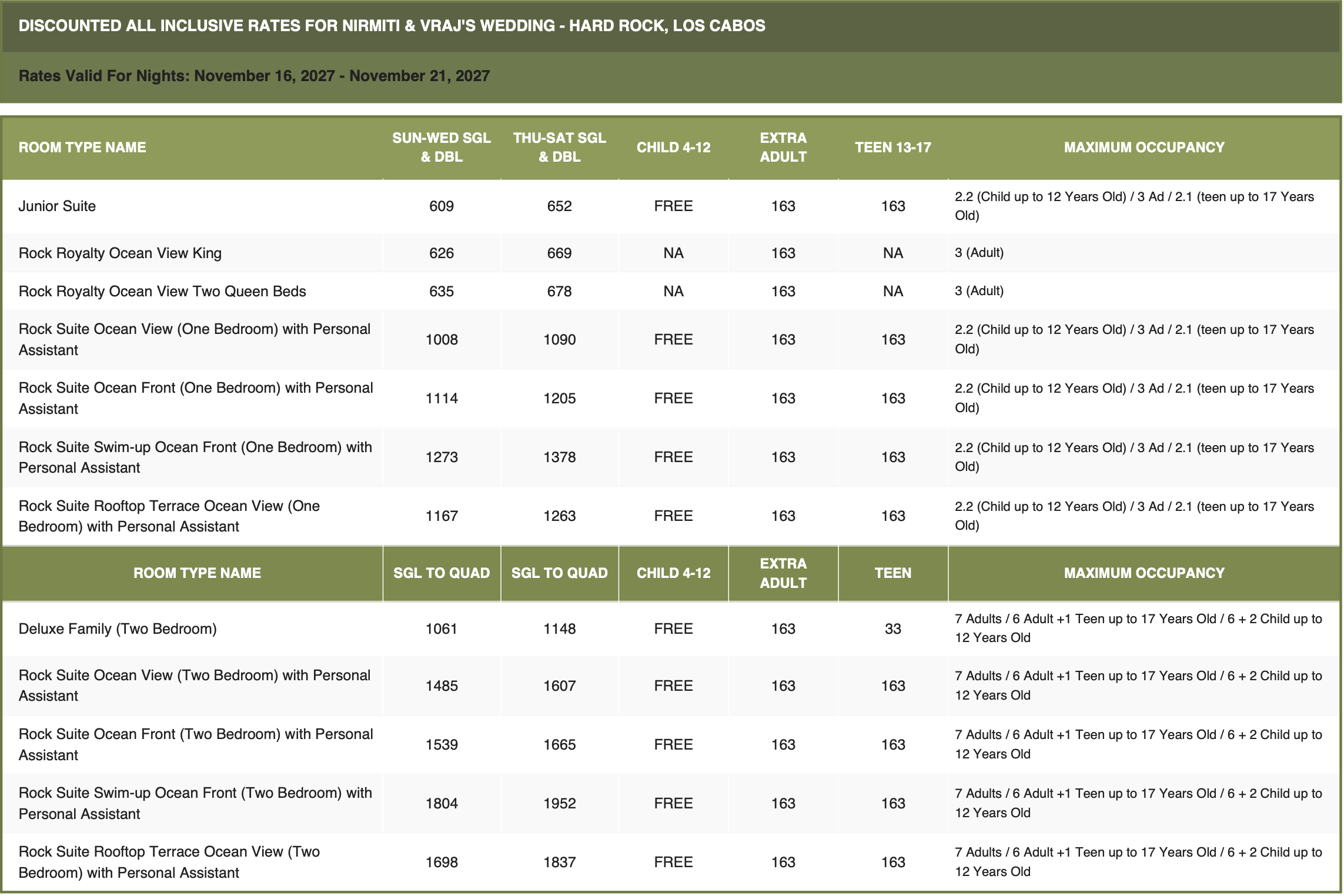Image resolution: width=1344 pixels, height=896 pixels.
Task: Click the wedding rates title heading
Action: [x=392, y=26]
